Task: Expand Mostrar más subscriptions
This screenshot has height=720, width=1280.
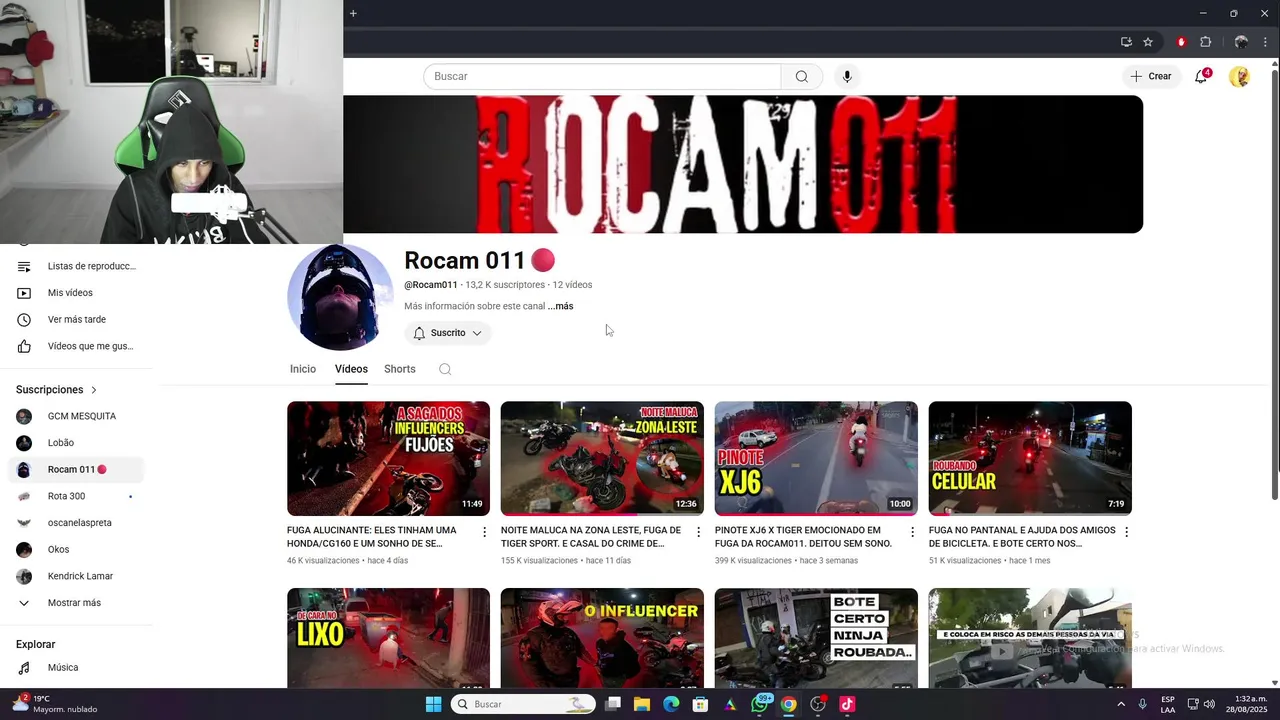Action: 72,603
